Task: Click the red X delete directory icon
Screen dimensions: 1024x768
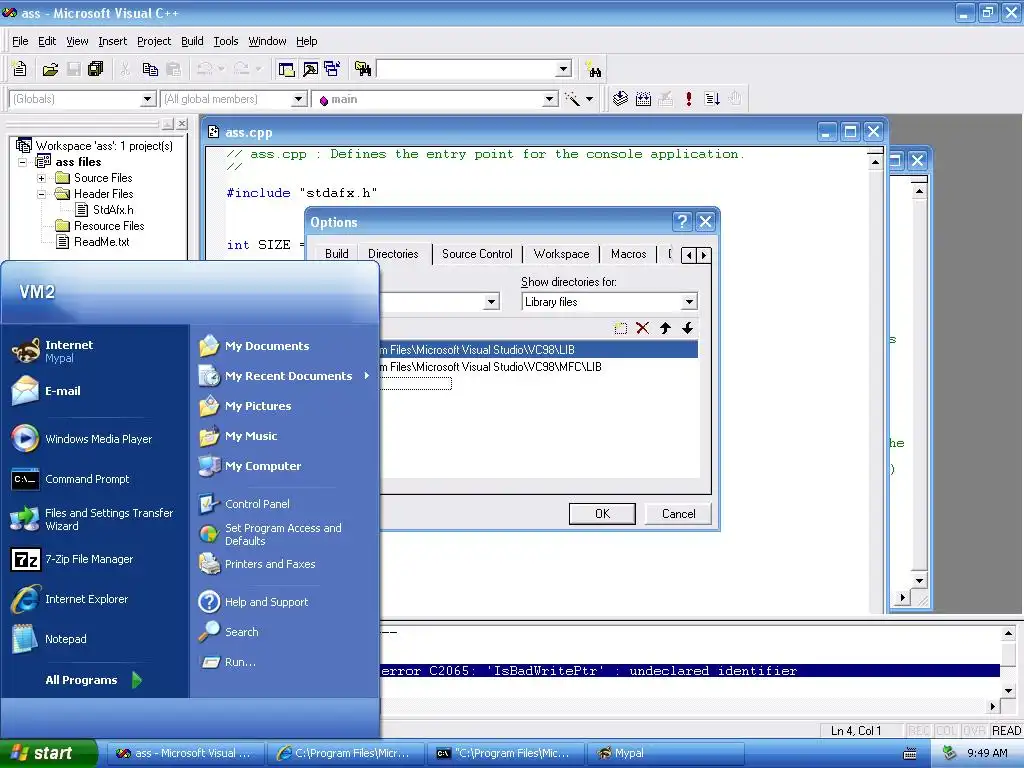Action: point(643,328)
